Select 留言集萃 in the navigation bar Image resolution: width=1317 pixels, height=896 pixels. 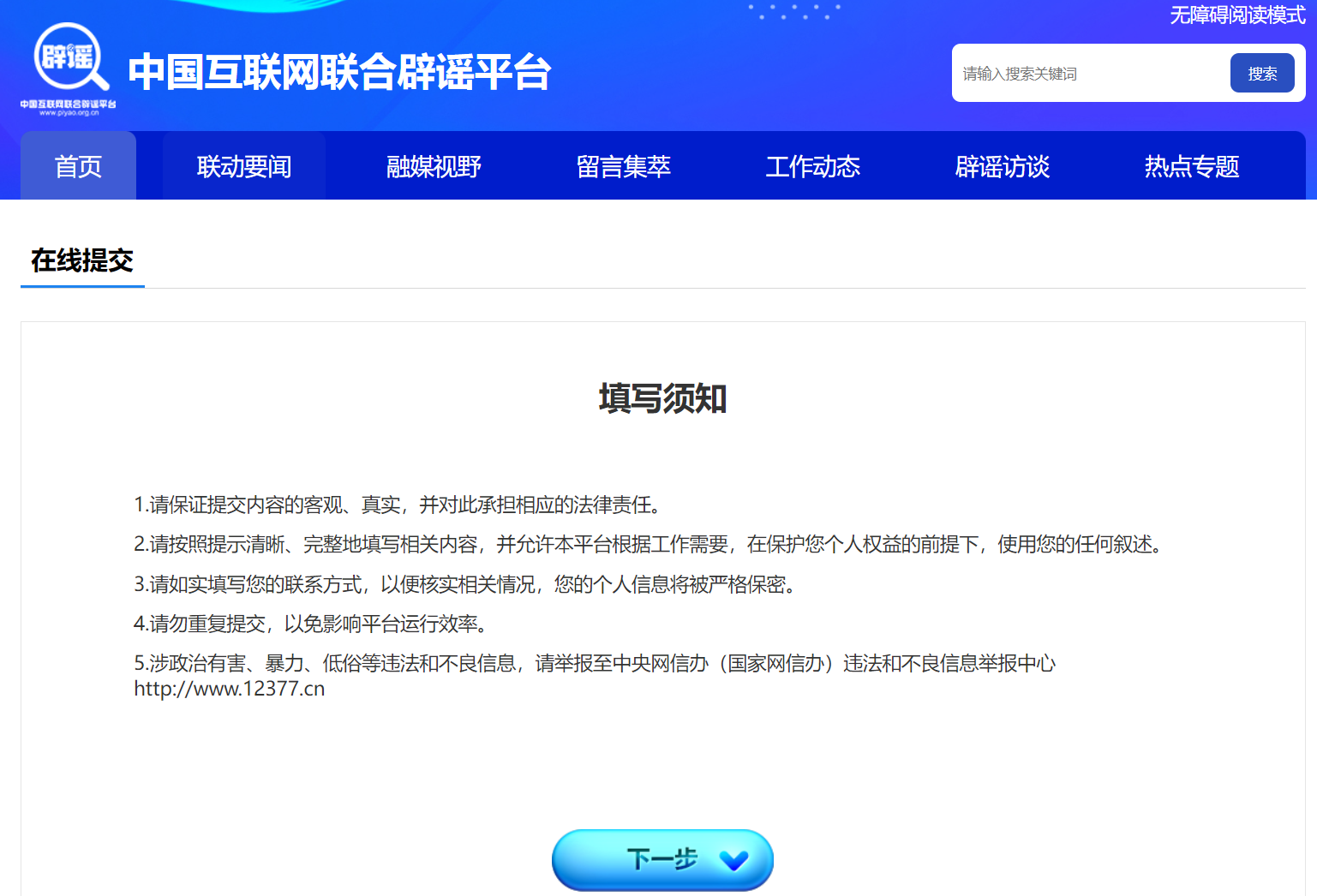[623, 166]
